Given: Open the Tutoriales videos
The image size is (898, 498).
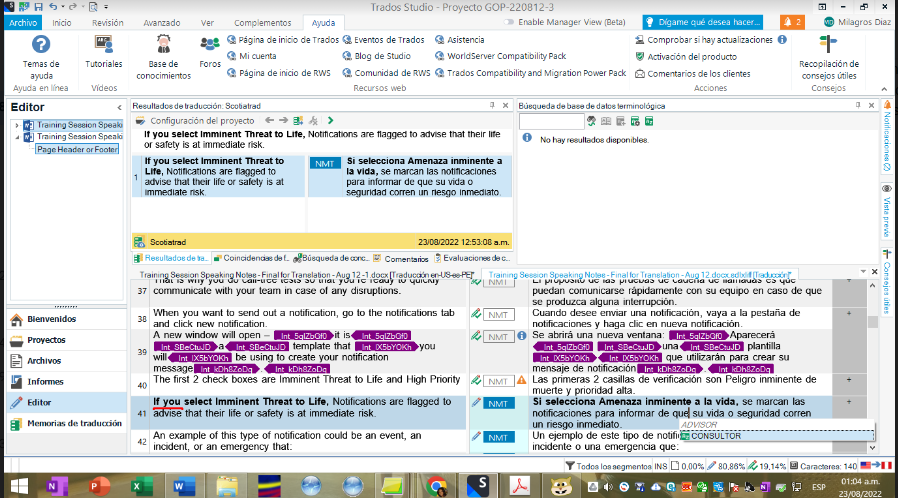Looking at the screenshot, I should (104, 52).
